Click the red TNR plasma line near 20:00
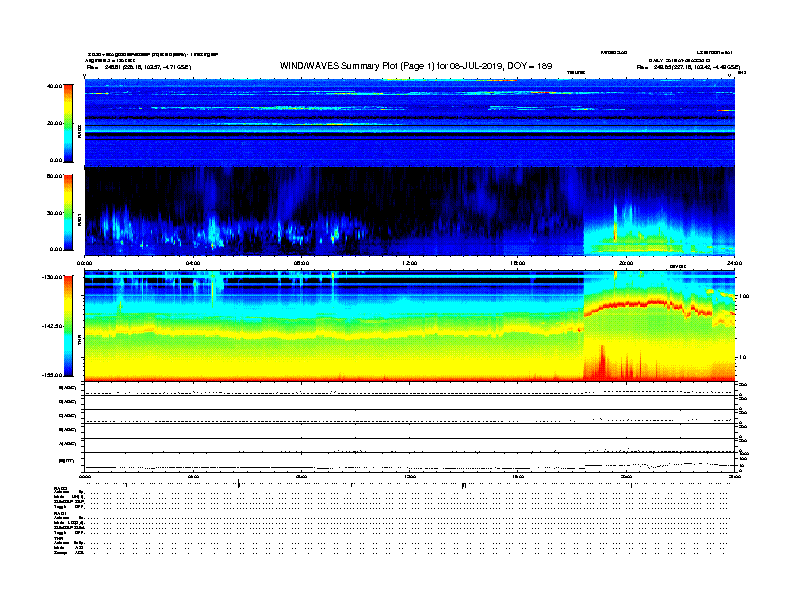 point(626,304)
